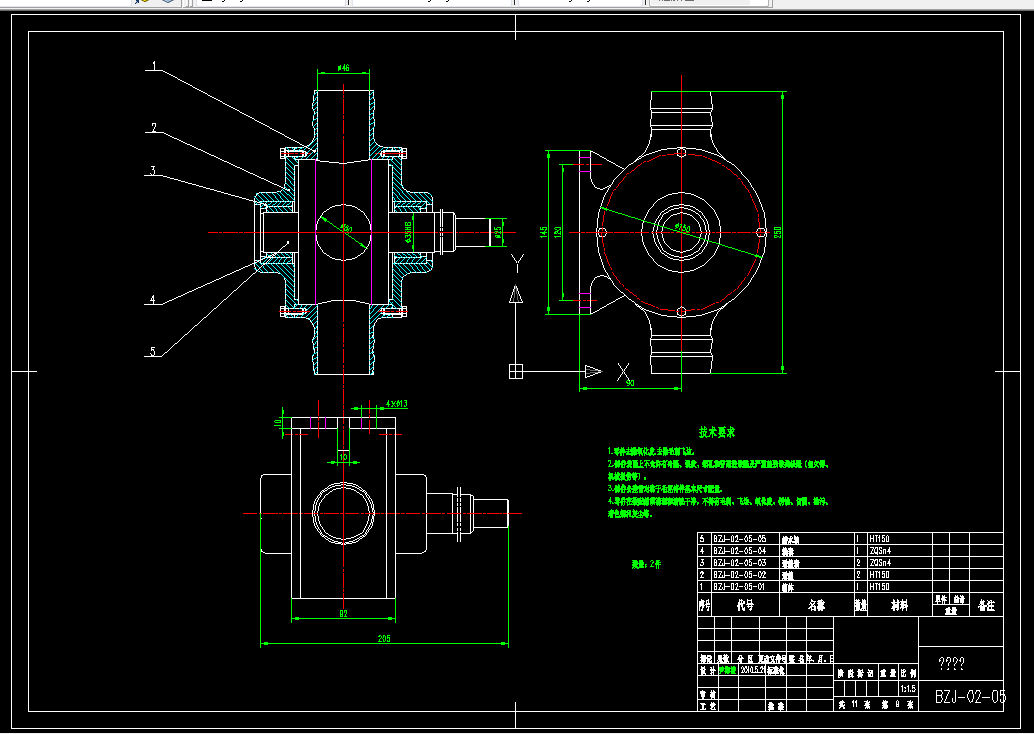Select the 备注 column header
Viewport: 1034px width, 734px height.
987,605
